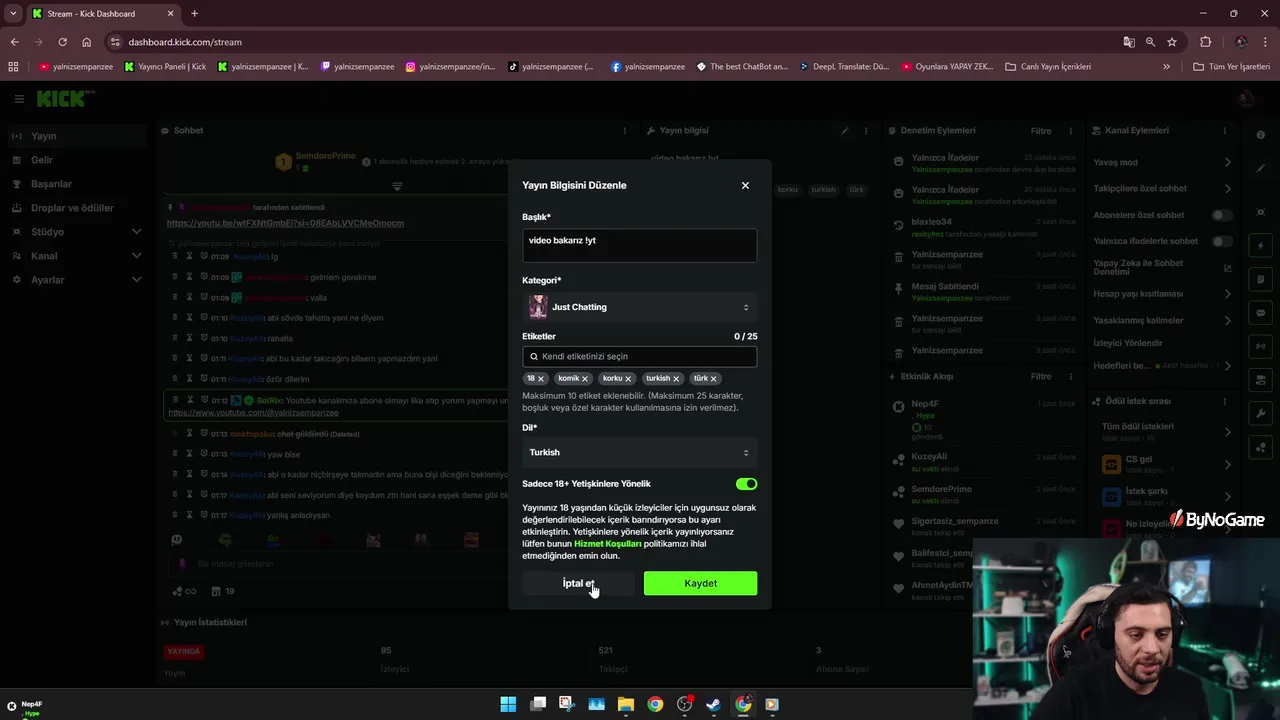
Task: Open the Ödül istek sırası three-dot menu
Action: tap(1224, 401)
